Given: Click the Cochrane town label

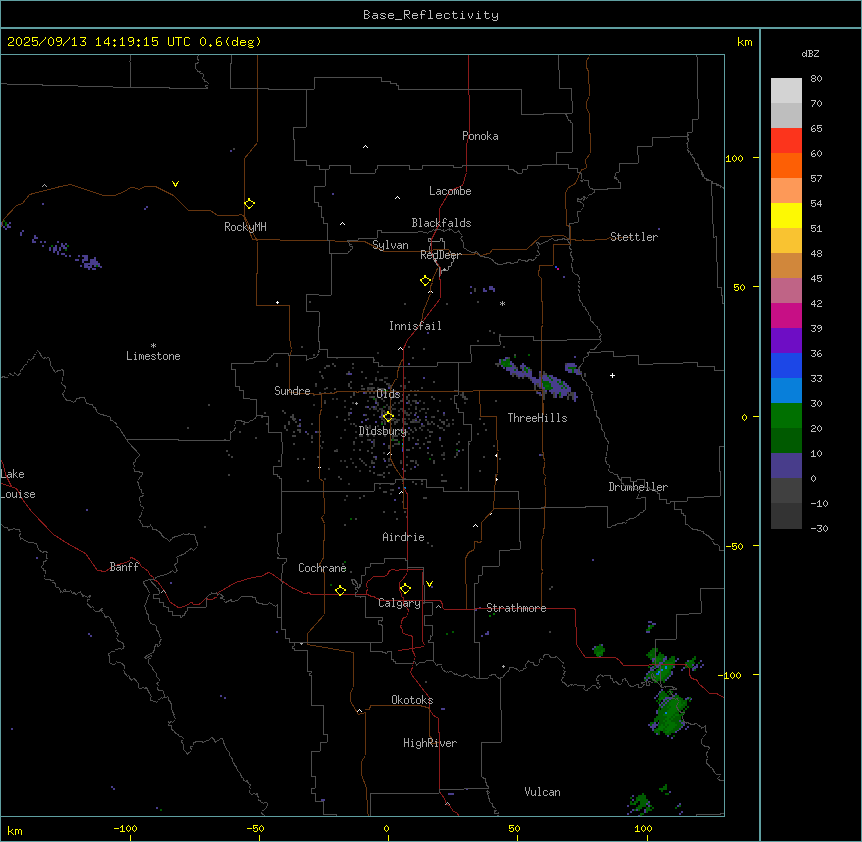Looking at the screenshot, I should coord(322,568).
